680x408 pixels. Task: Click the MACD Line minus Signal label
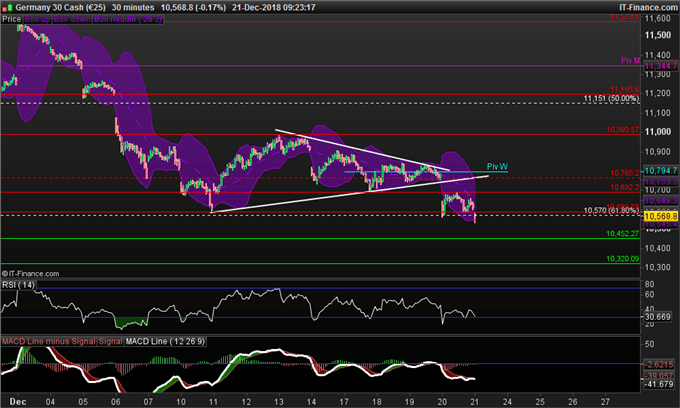(49, 341)
